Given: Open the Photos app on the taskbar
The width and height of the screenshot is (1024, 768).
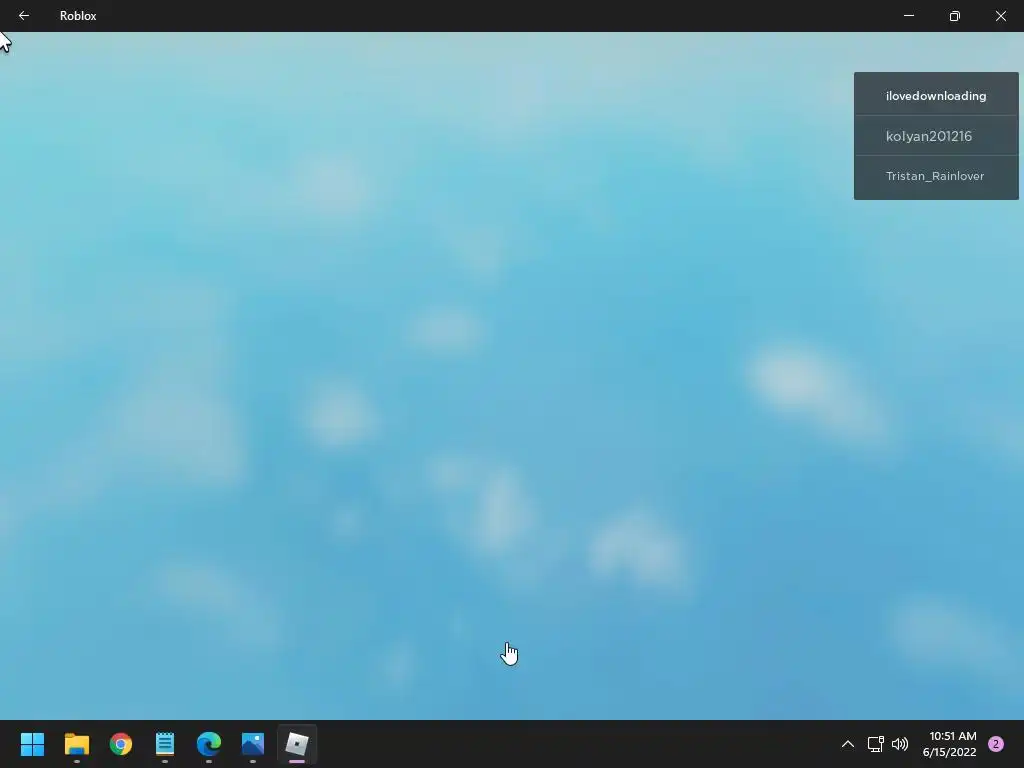Looking at the screenshot, I should click(x=253, y=744).
